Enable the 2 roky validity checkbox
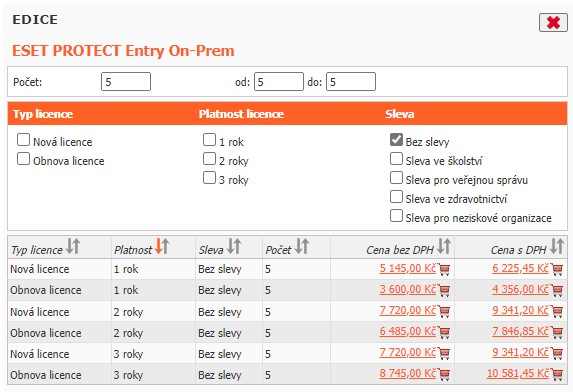The image size is (573, 392). pos(209,159)
